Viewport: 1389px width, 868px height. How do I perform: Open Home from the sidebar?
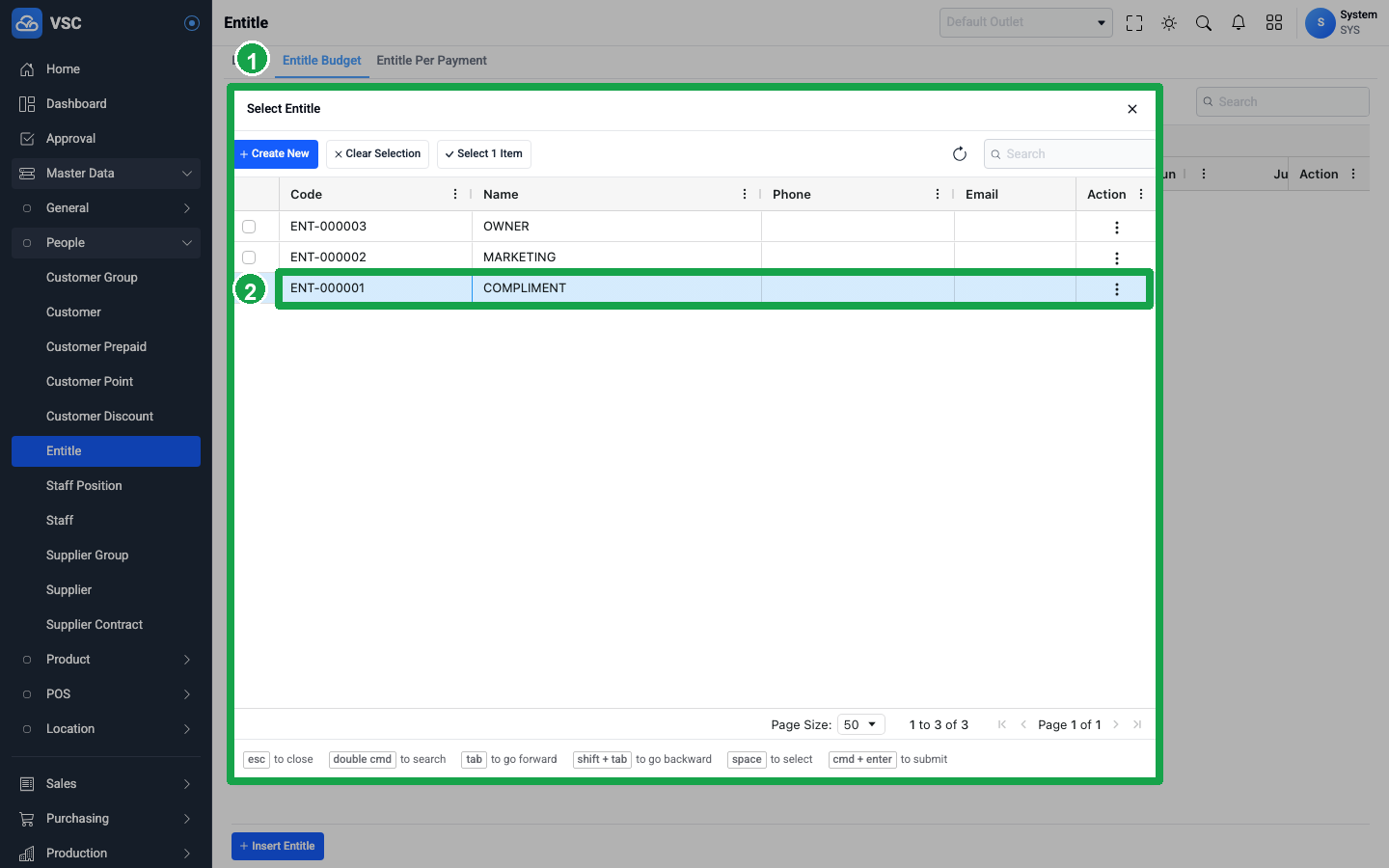pos(106,69)
